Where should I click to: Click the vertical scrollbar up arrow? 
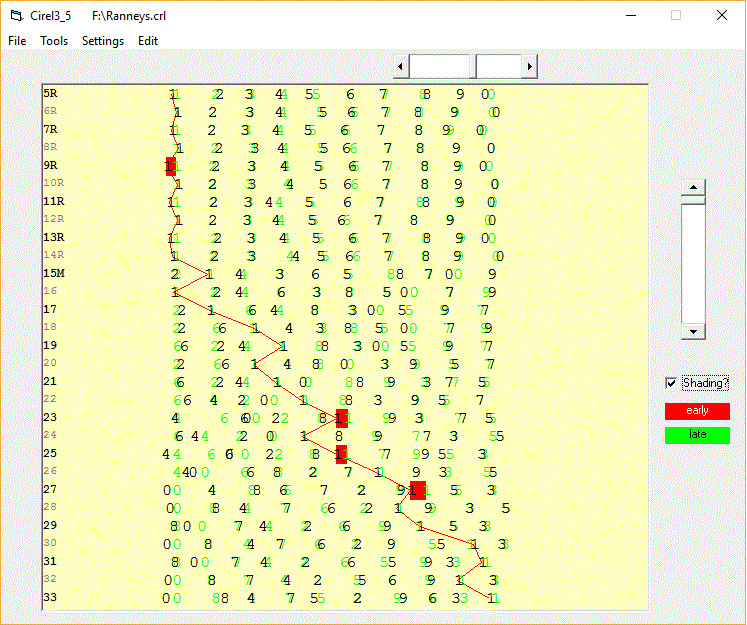(693, 187)
